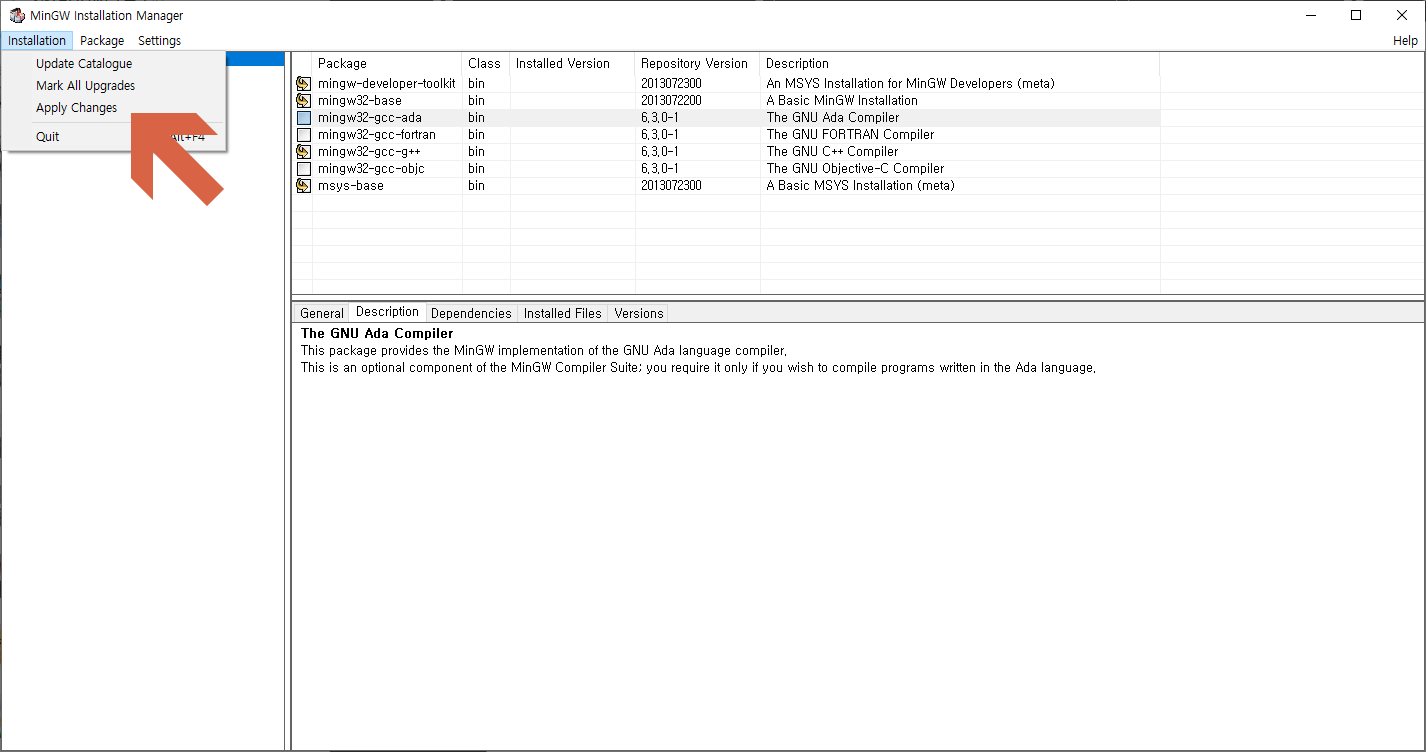Mark the mingw32-gcc-fortran checkbox
This screenshot has height=752, width=1426.
(303, 135)
